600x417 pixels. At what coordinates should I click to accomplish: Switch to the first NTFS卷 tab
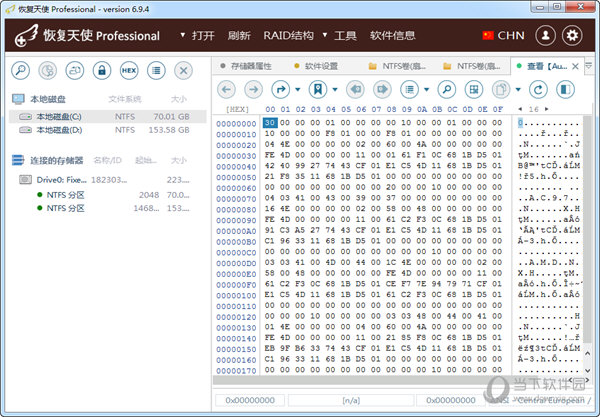397,66
